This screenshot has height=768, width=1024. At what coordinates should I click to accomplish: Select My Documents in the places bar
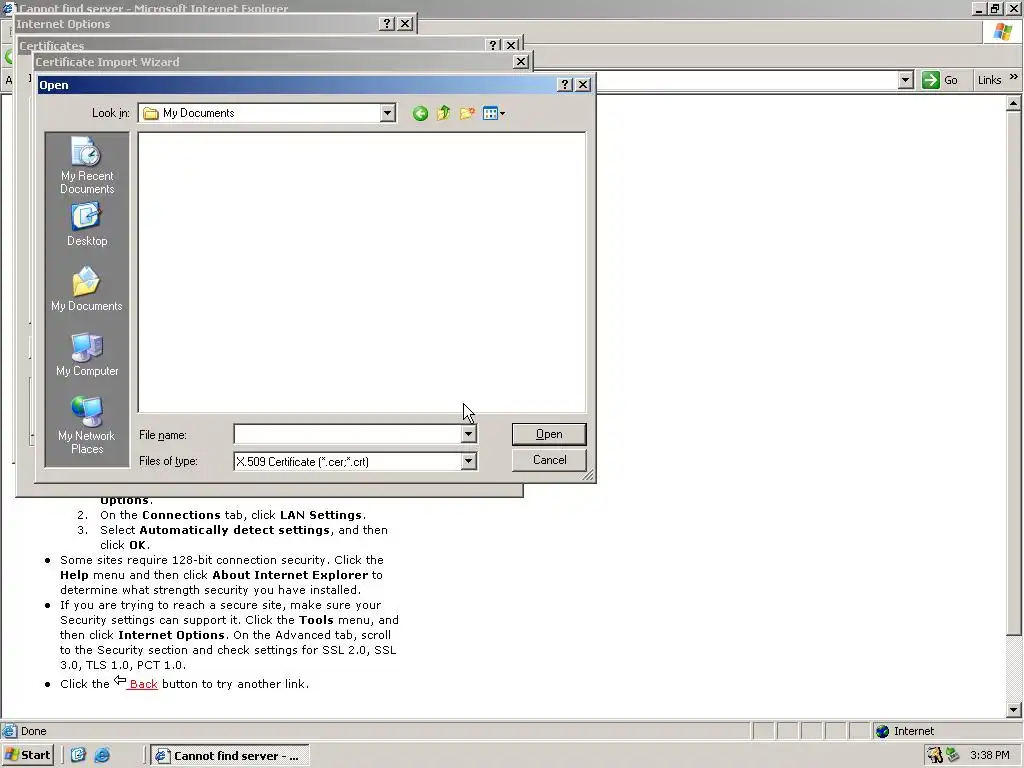(87, 289)
